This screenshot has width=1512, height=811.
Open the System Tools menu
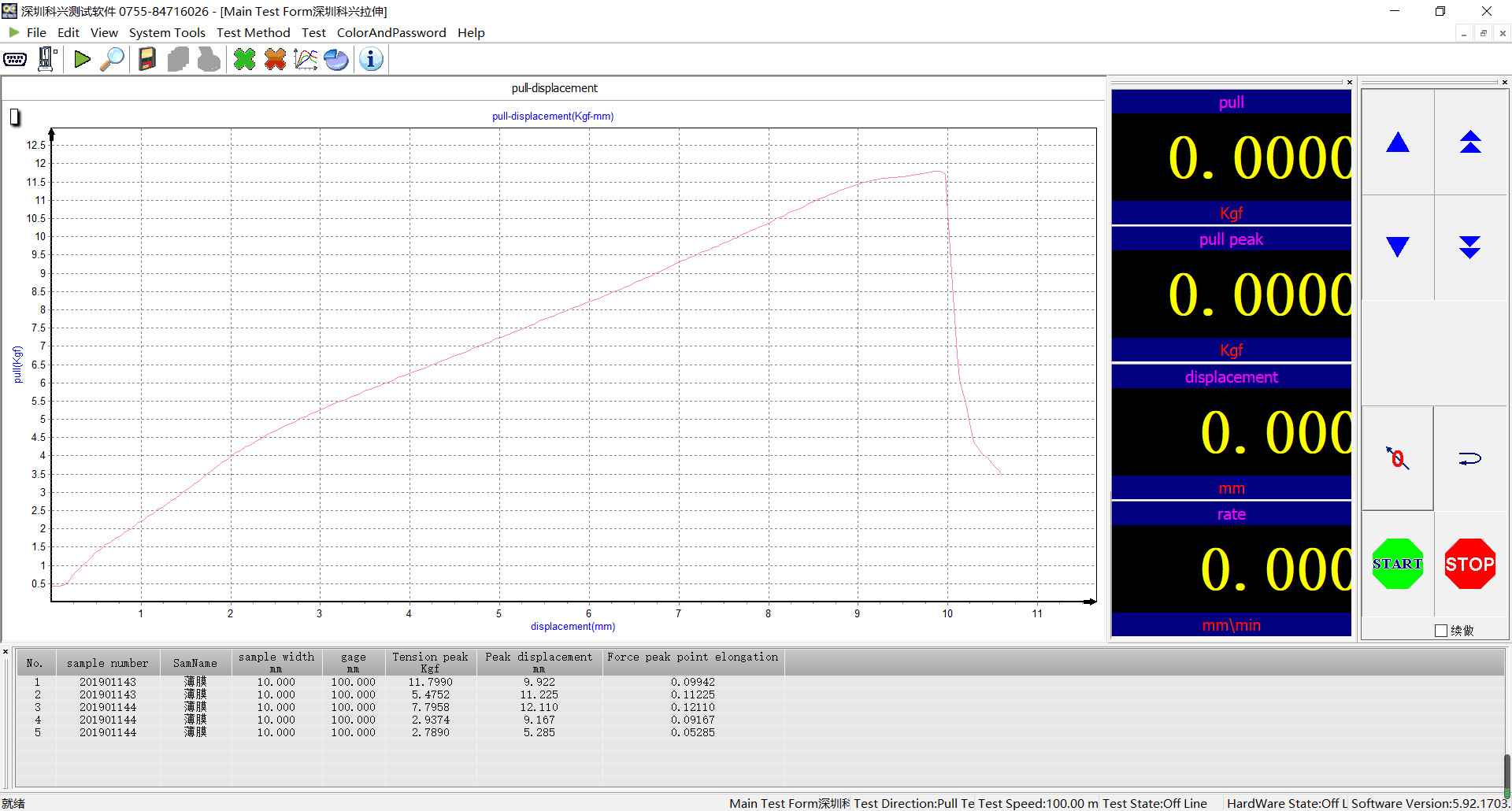(x=167, y=32)
